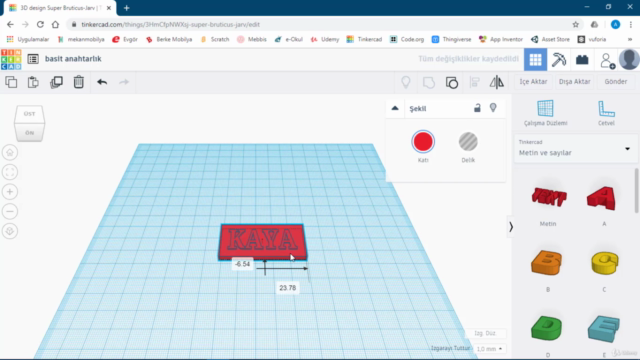The width and height of the screenshot is (640, 360).
Task: Redo action arrow
Action: [124, 82]
